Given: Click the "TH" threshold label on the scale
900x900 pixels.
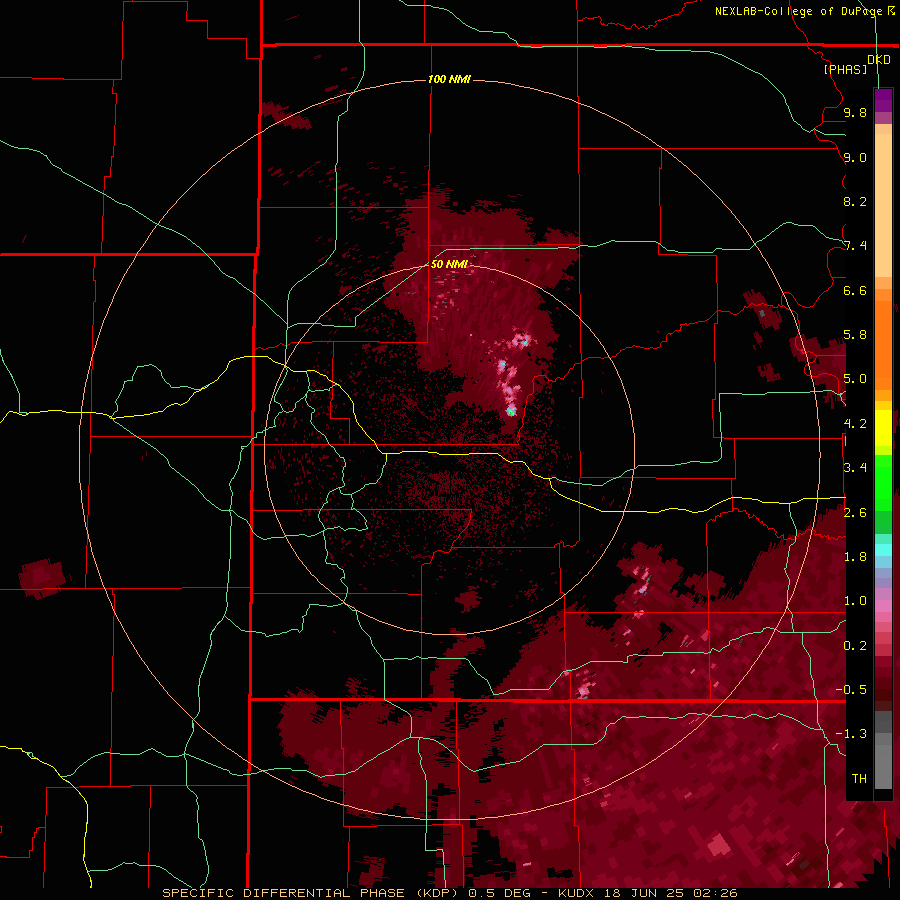Looking at the screenshot, I should pos(859,779).
